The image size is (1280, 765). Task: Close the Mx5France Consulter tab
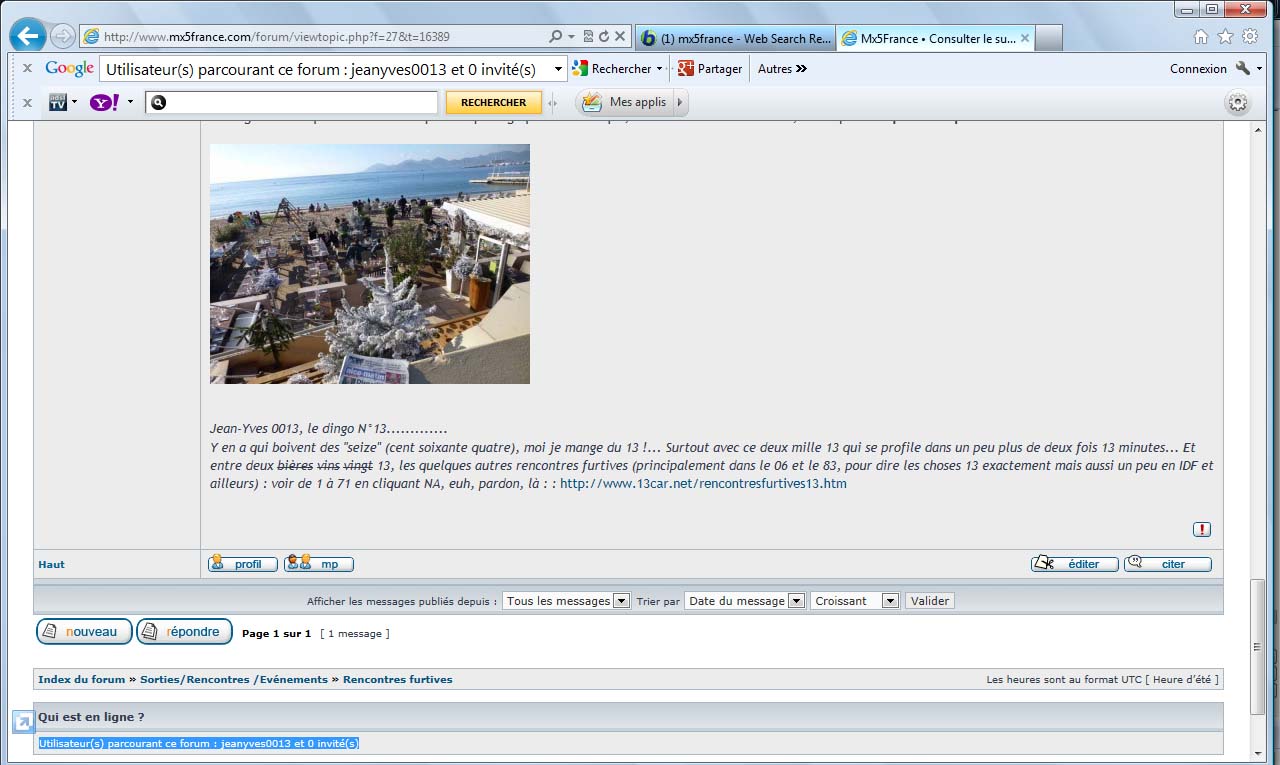1025,38
